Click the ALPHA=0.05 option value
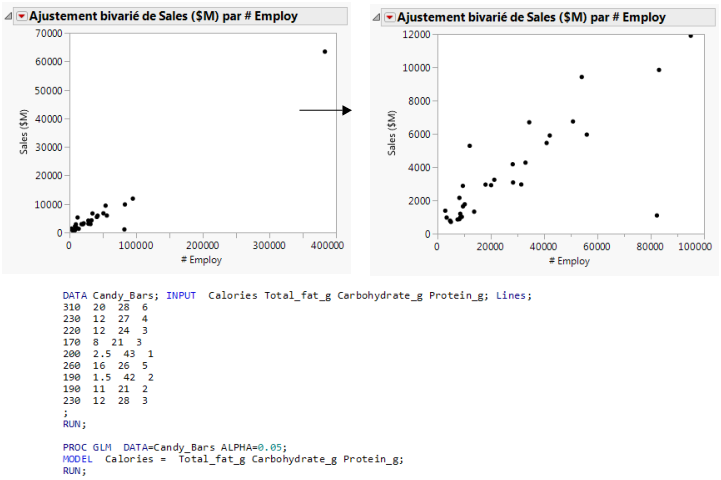 point(269,447)
